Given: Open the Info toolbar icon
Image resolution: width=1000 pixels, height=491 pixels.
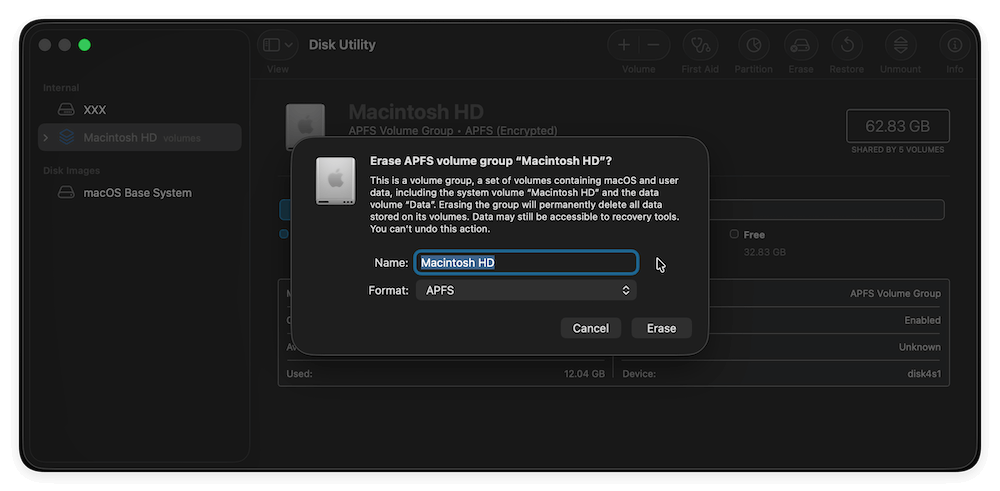Looking at the screenshot, I should 955,45.
